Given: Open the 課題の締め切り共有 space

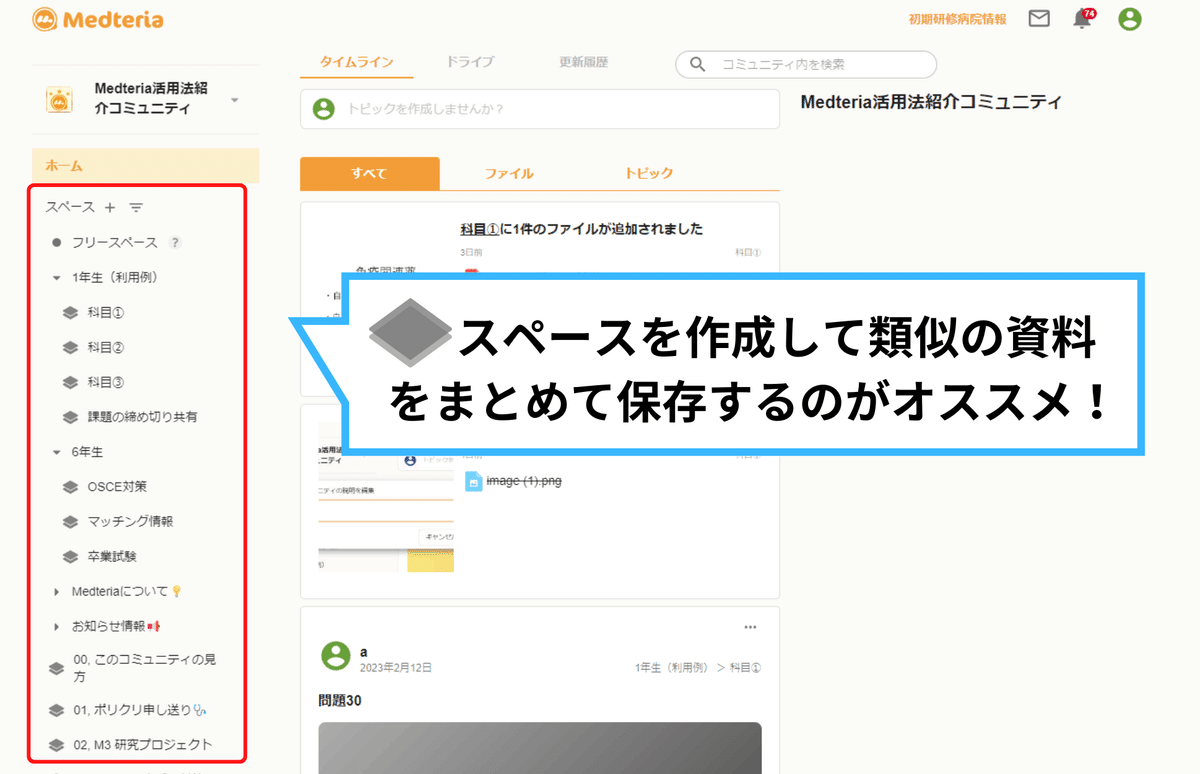Looking at the screenshot, I should click(x=142, y=417).
